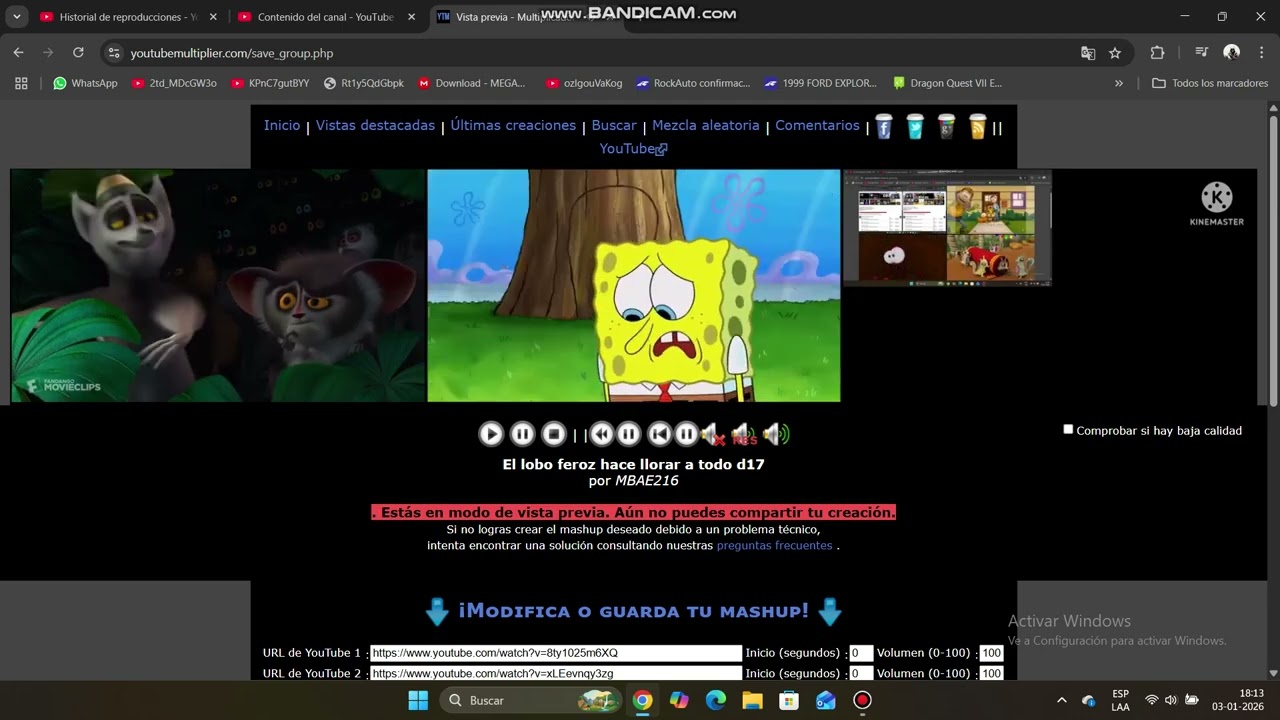
Task: Reset volumes with the RES speaker icon
Action: [744, 434]
